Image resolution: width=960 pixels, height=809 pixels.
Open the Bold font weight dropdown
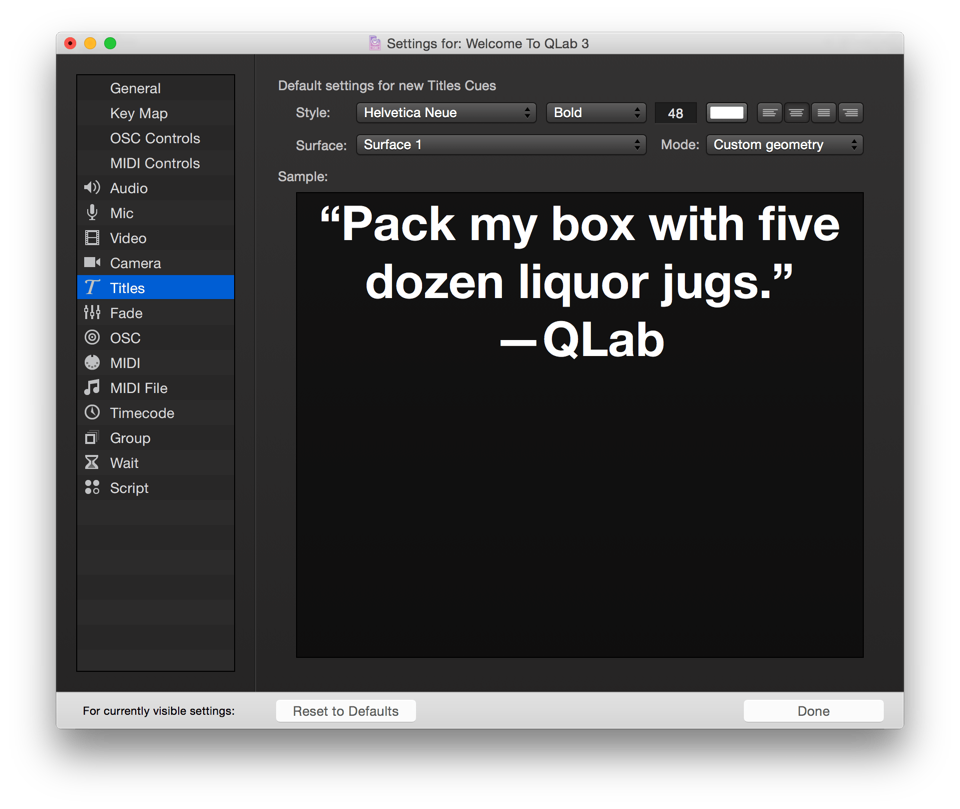pos(596,113)
